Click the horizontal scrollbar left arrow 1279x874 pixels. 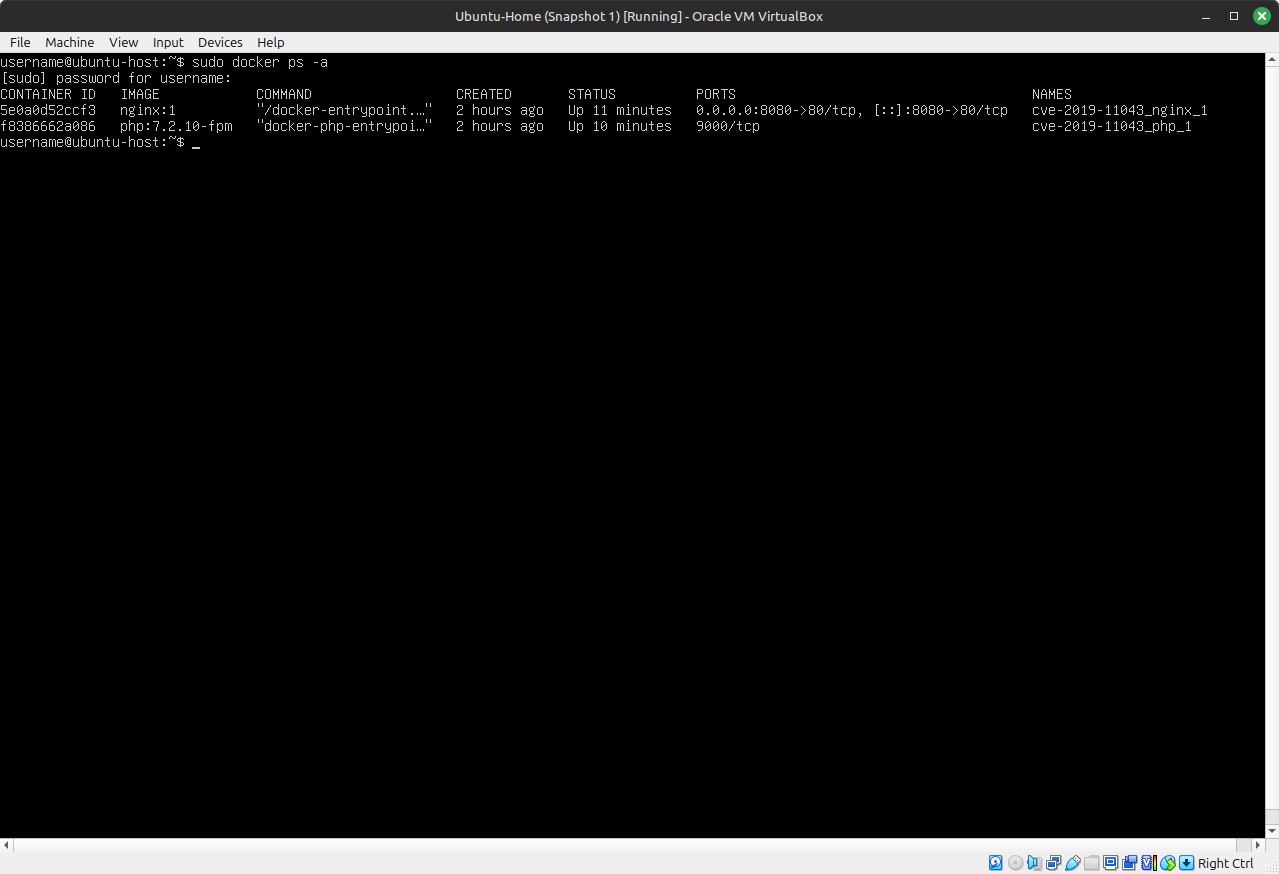7,845
